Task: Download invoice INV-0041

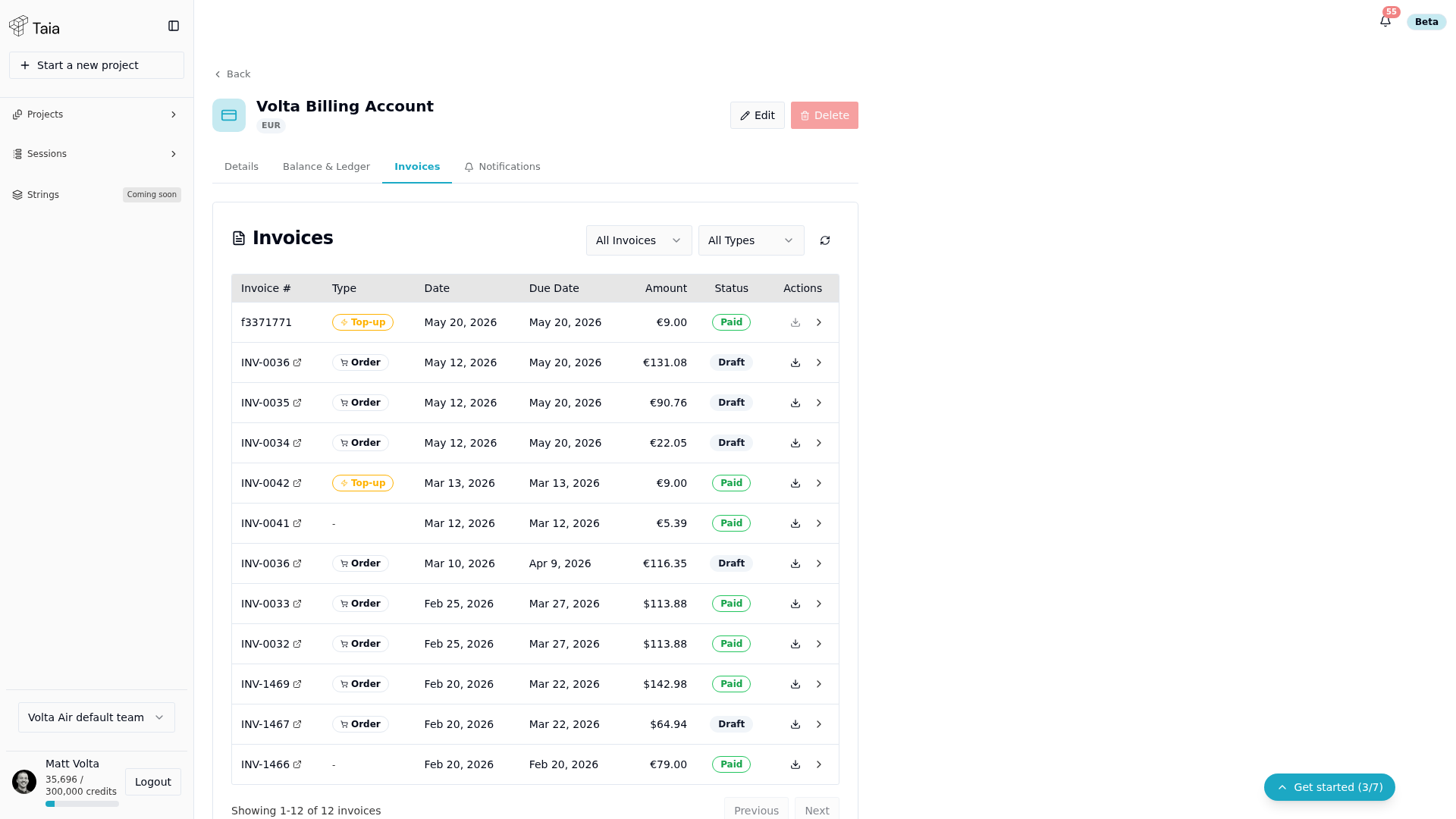Action: 795,523
